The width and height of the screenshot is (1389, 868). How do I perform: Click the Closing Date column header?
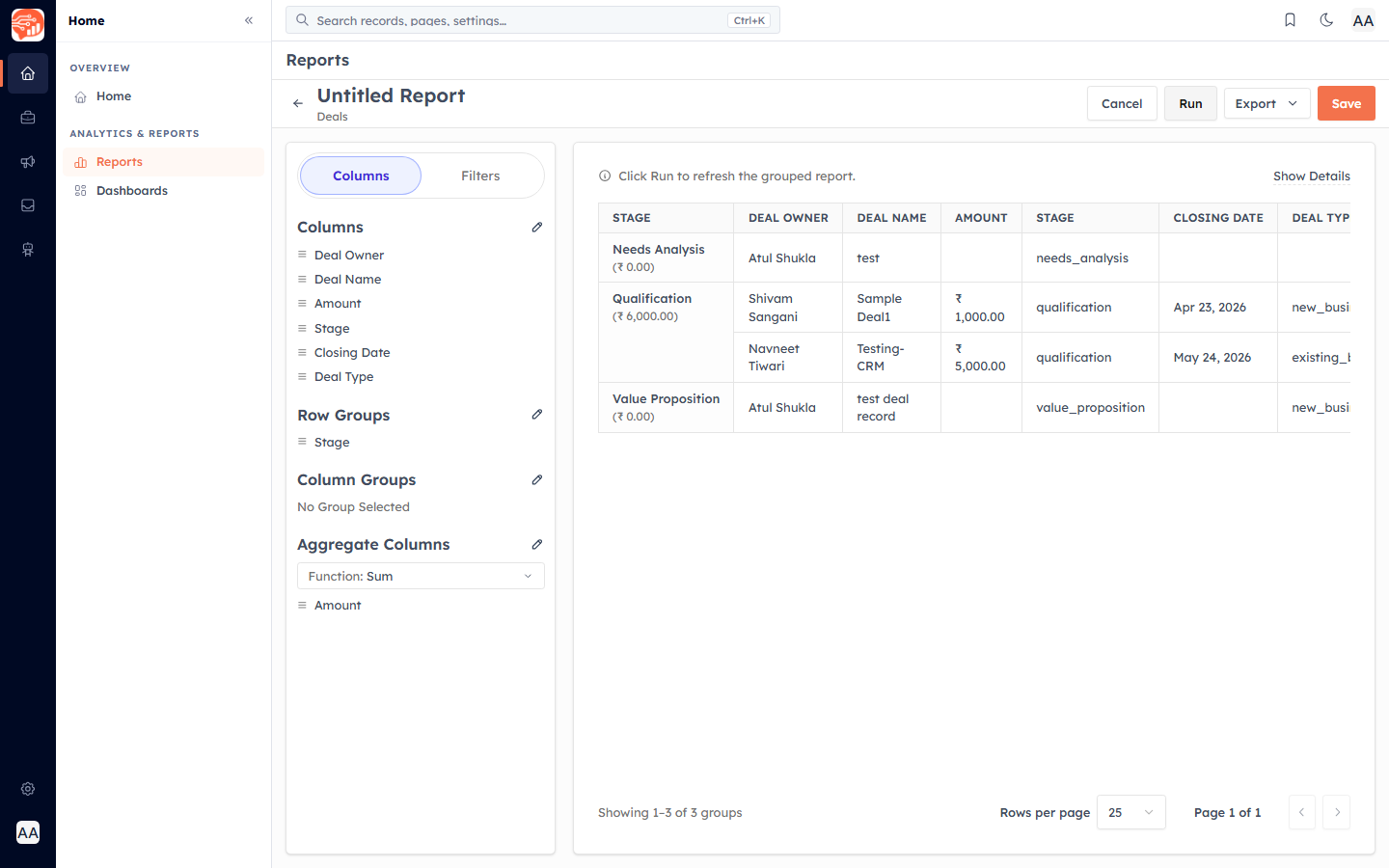point(1218,218)
